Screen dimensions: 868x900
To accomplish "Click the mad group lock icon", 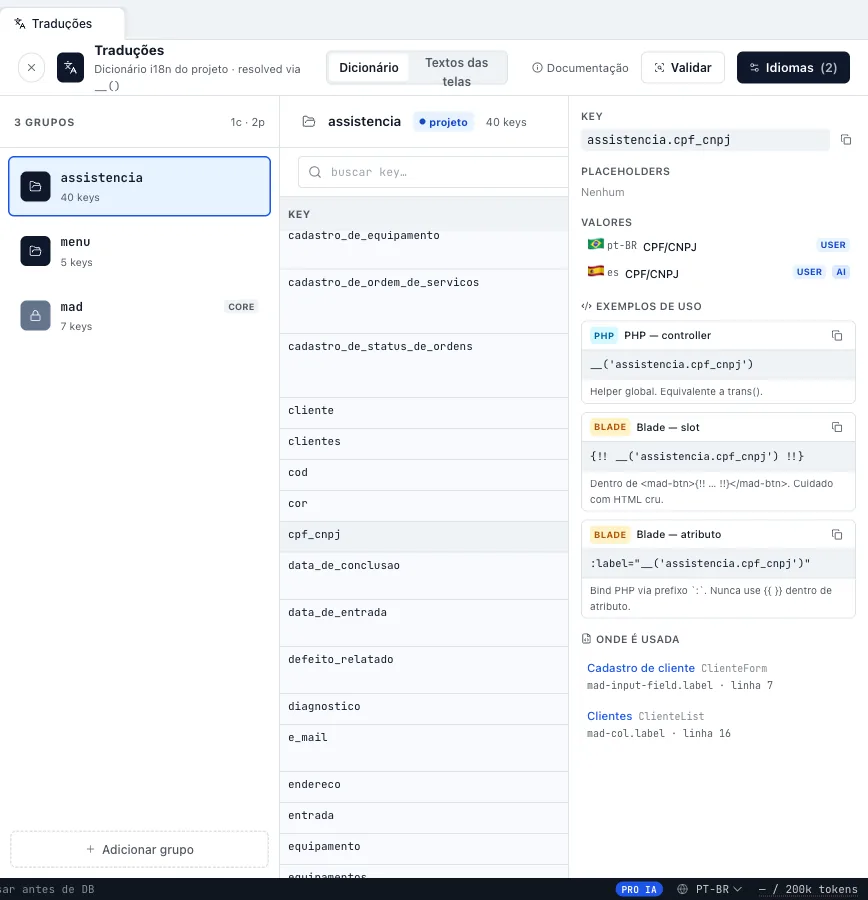I will 36,316.
